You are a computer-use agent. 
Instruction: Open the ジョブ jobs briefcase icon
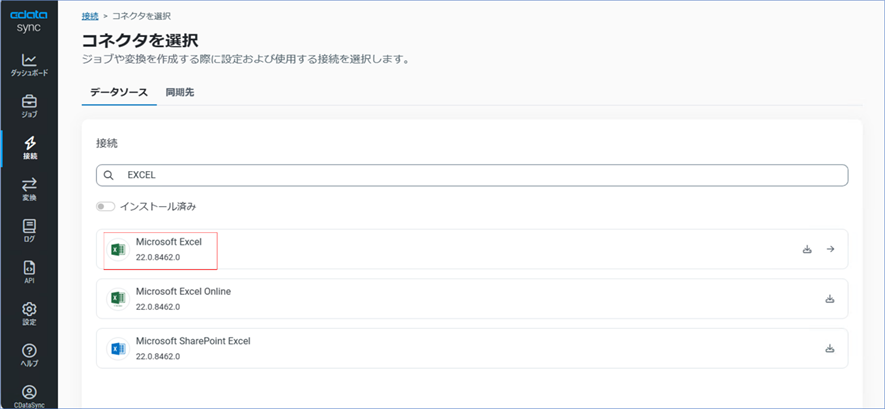[x=29, y=102]
